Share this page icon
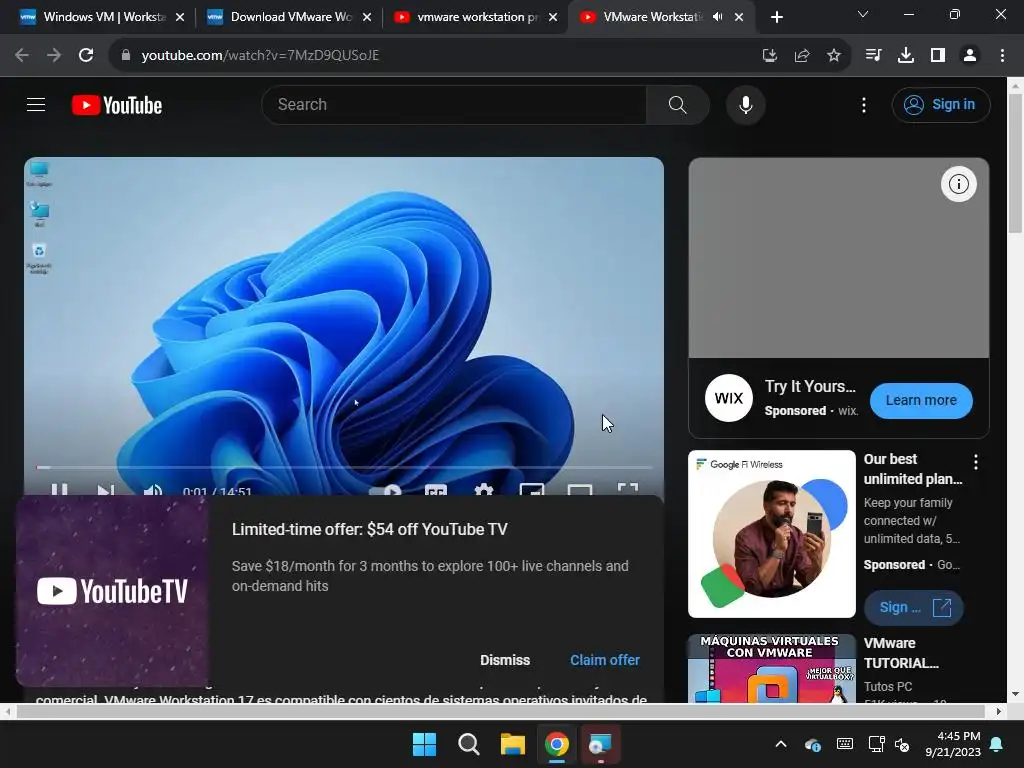Image resolution: width=1024 pixels, height=768 pixels. coord(802,56)
